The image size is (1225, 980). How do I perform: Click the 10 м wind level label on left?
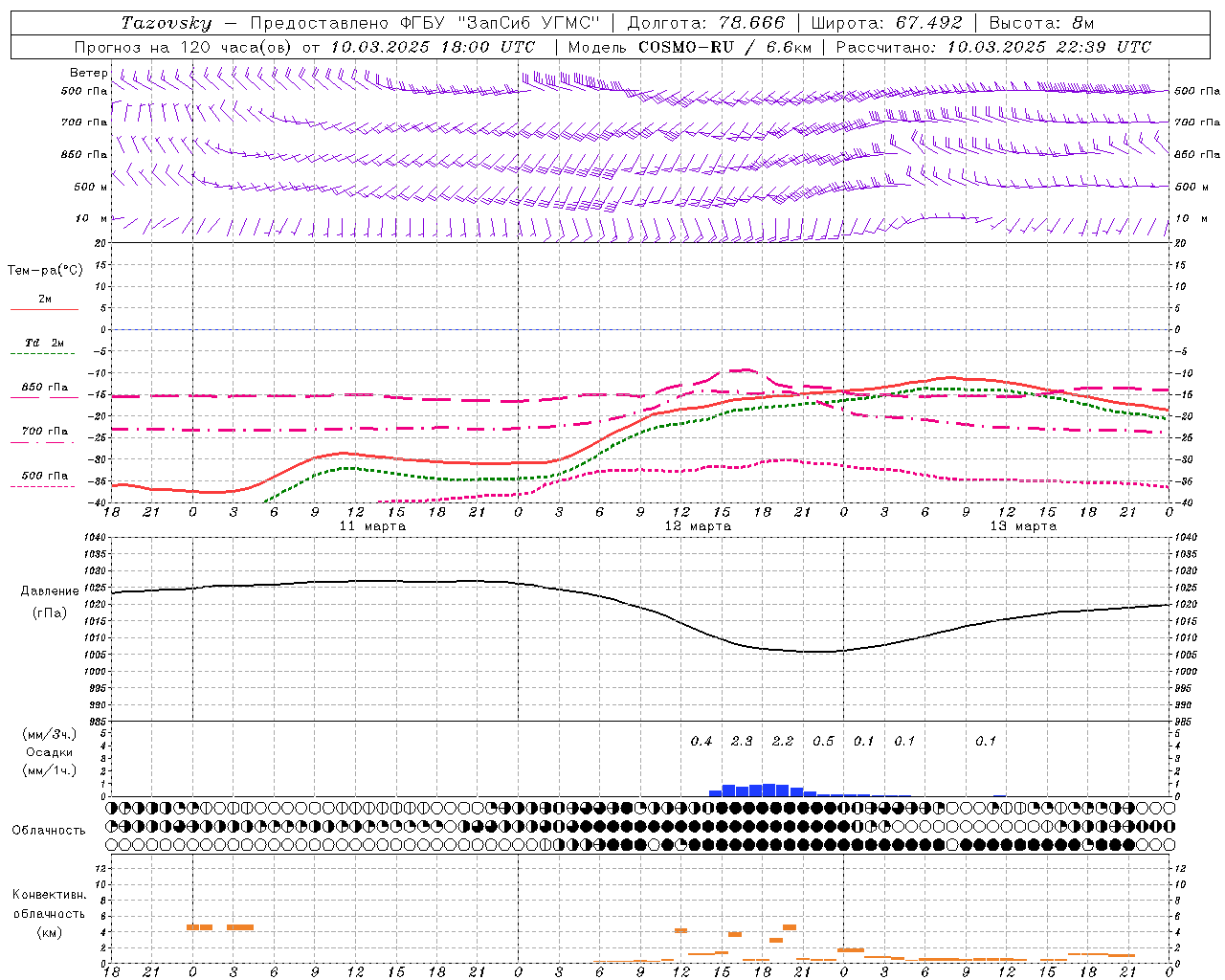point(92,218)
